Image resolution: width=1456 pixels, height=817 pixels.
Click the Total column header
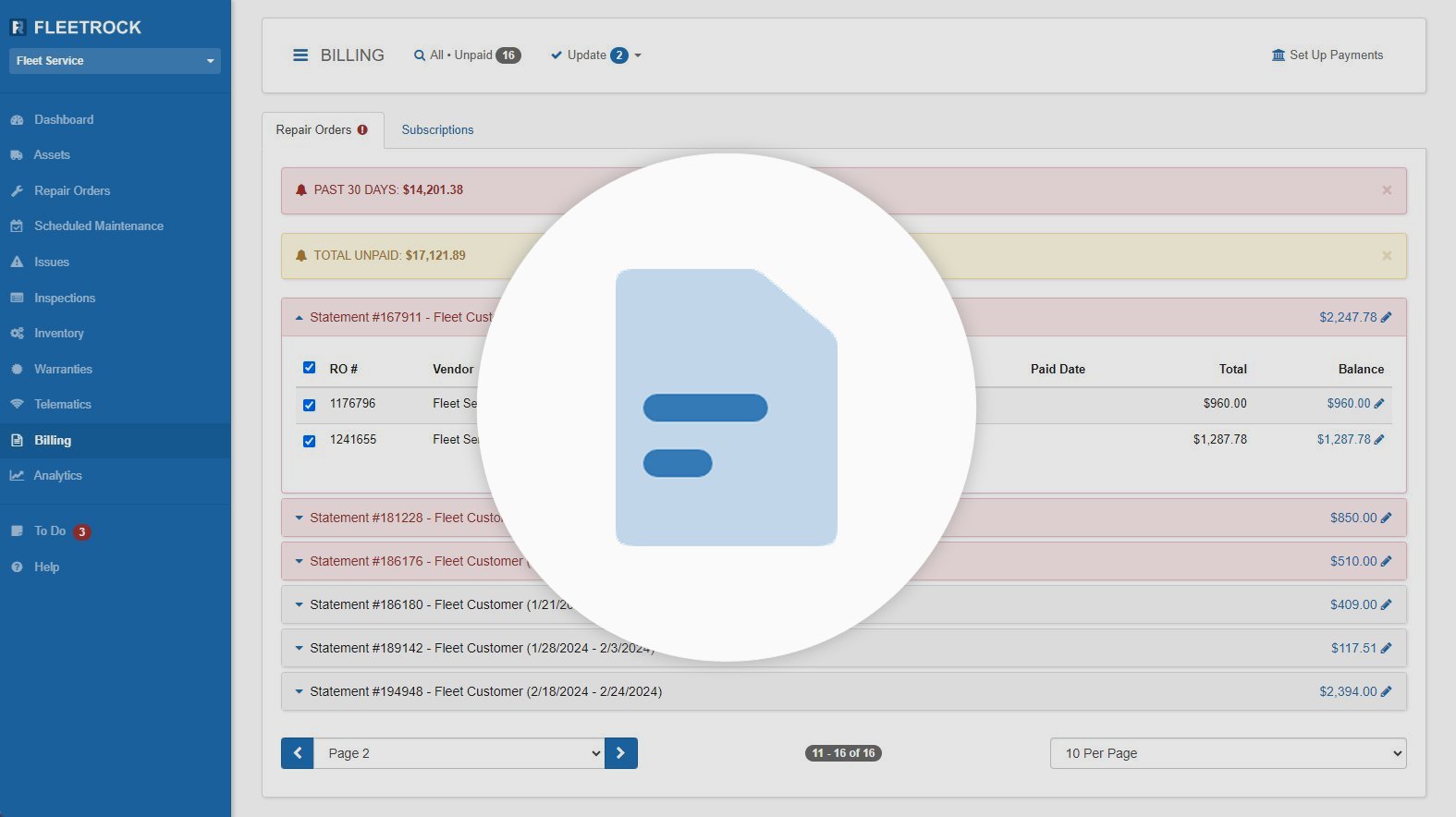point(1233,370)
